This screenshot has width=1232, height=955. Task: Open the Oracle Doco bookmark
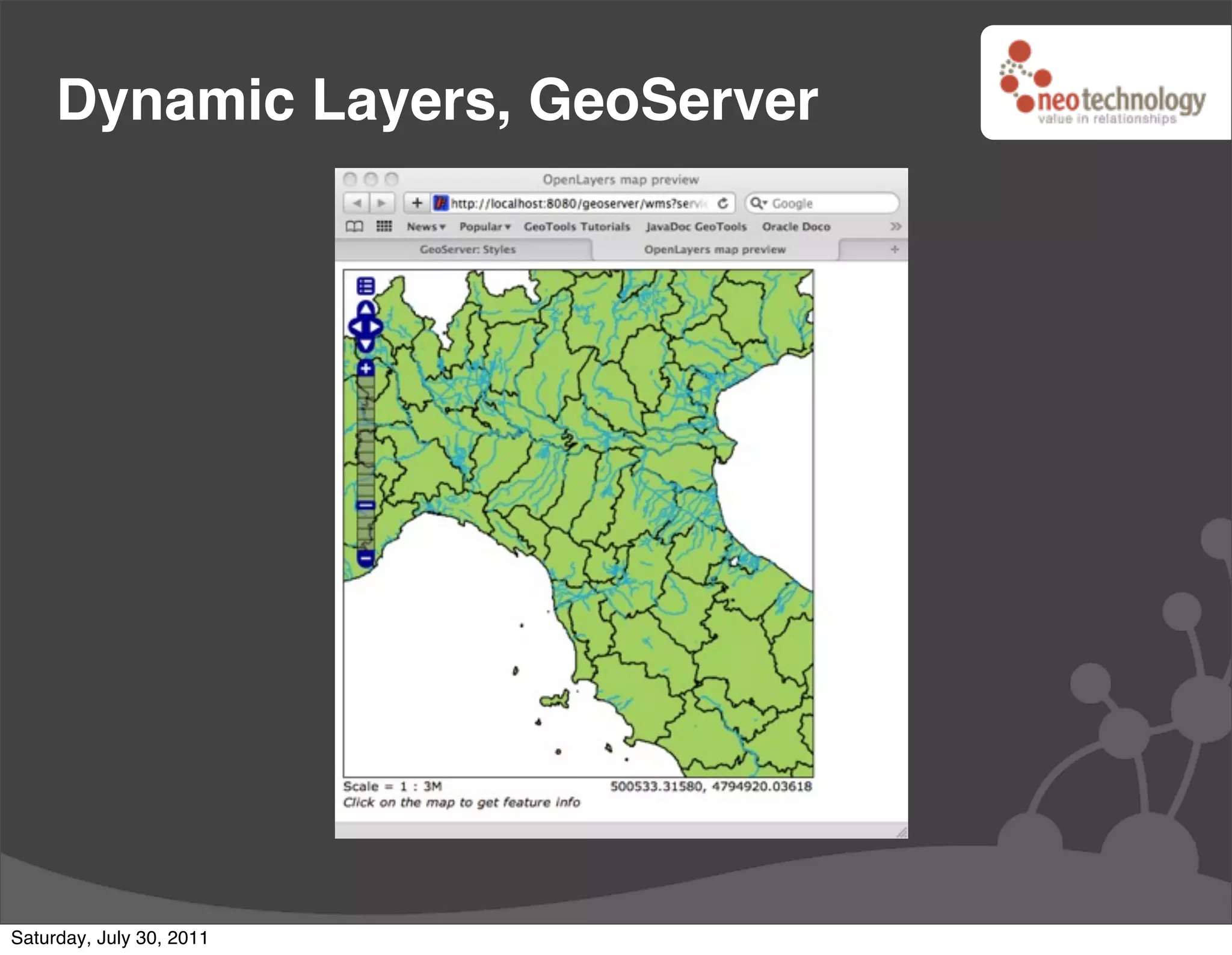coord(796,227)
